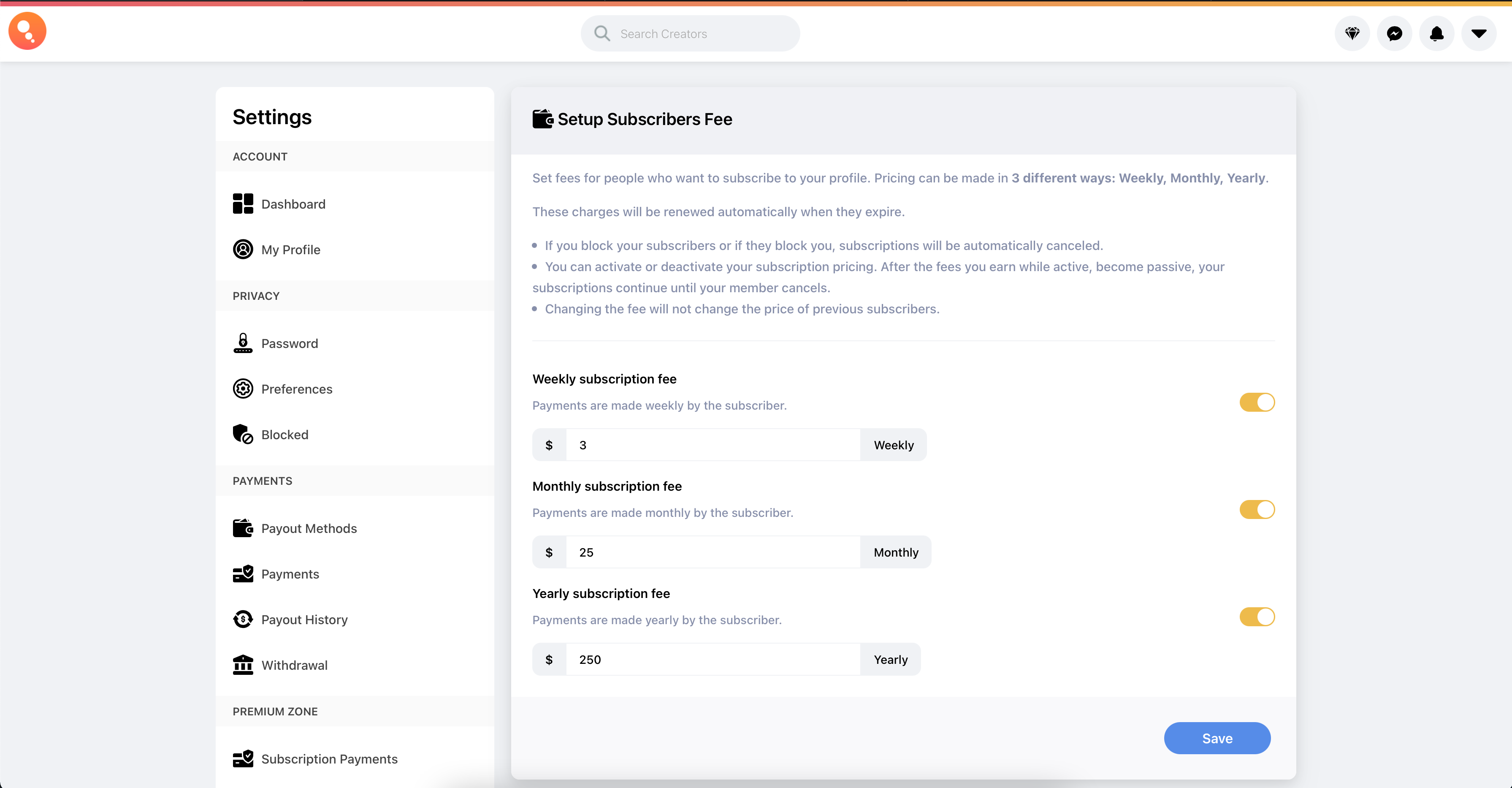Click the Dashboard grid icon
This screenshot has width=1512, height=788.
tap(242, 204)
